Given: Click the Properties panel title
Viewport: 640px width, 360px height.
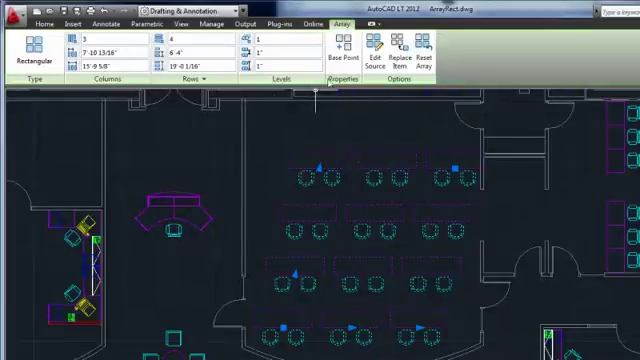Looking at the screenshot, I should [343, 79].
